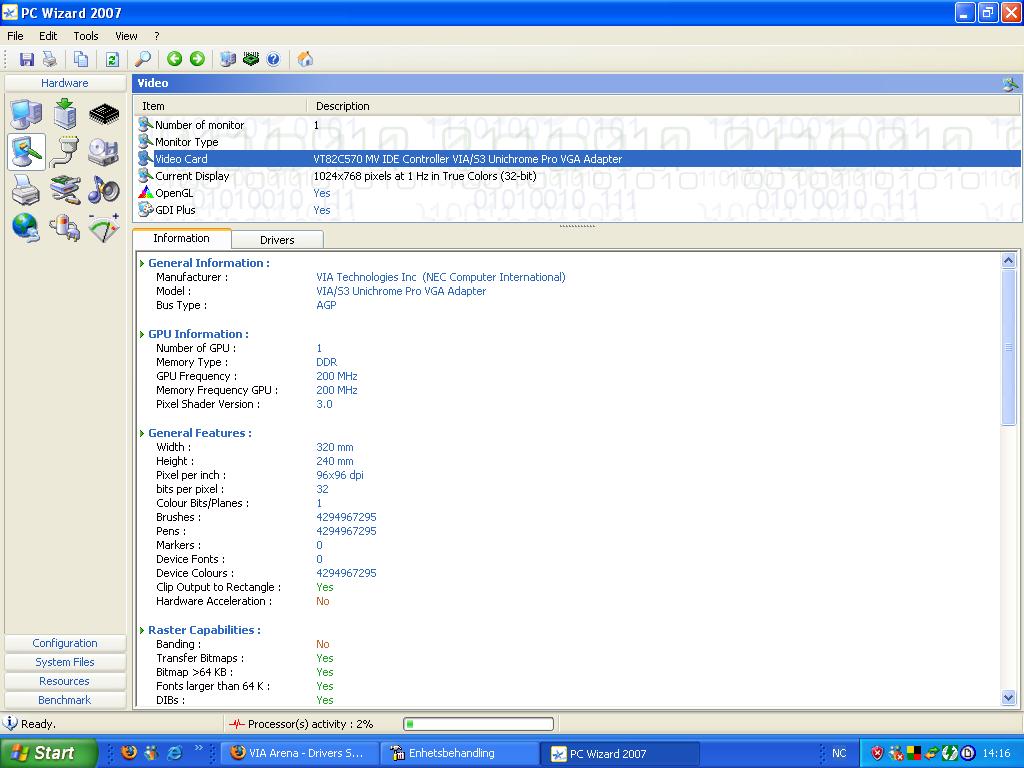
Task: Switch to the Drivers tab
Action: pos(277,240)
